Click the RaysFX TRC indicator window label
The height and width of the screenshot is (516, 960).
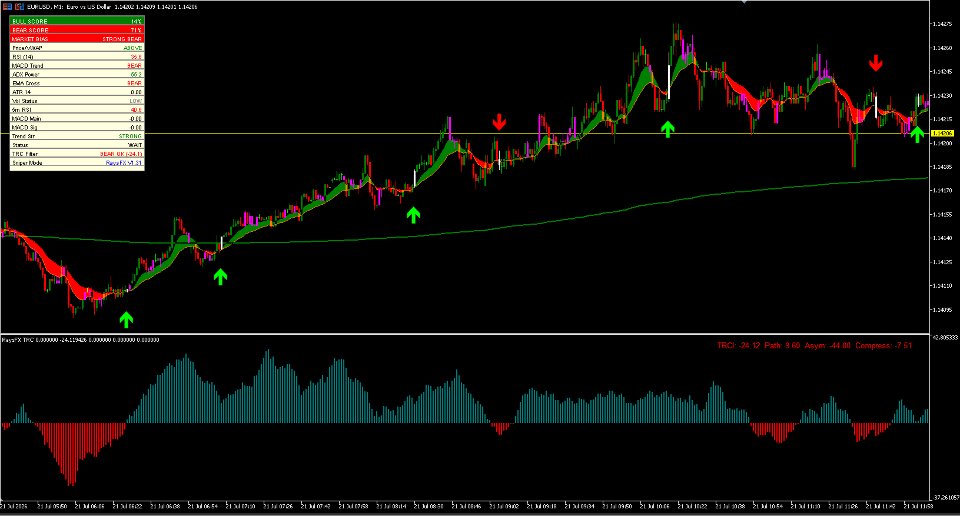click(80, 340)
